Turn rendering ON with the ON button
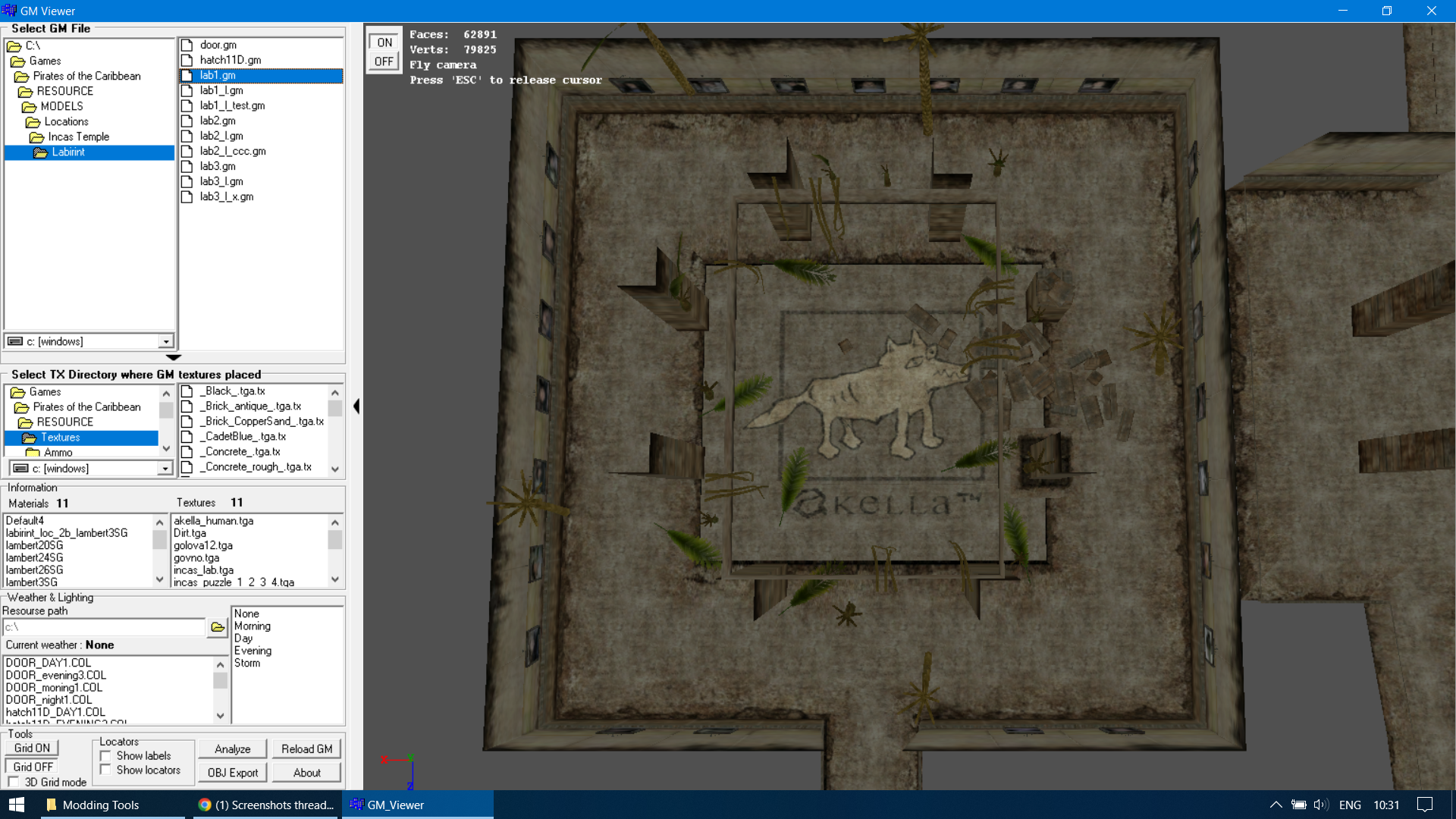Image resolution: width=1456 pixels, height=819 pixels. click(x=384, y=42)
